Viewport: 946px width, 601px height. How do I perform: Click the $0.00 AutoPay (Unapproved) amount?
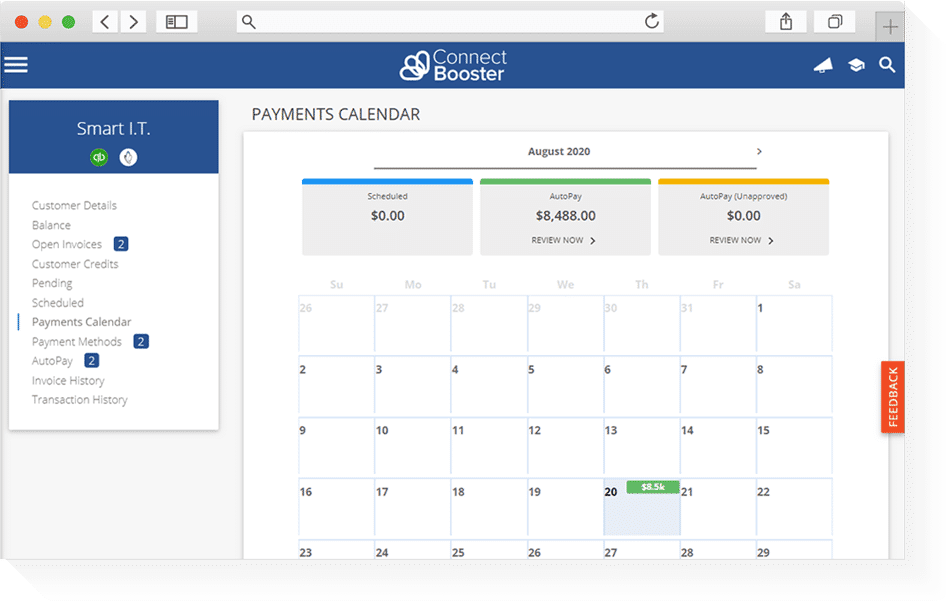(x=743, y=216)
